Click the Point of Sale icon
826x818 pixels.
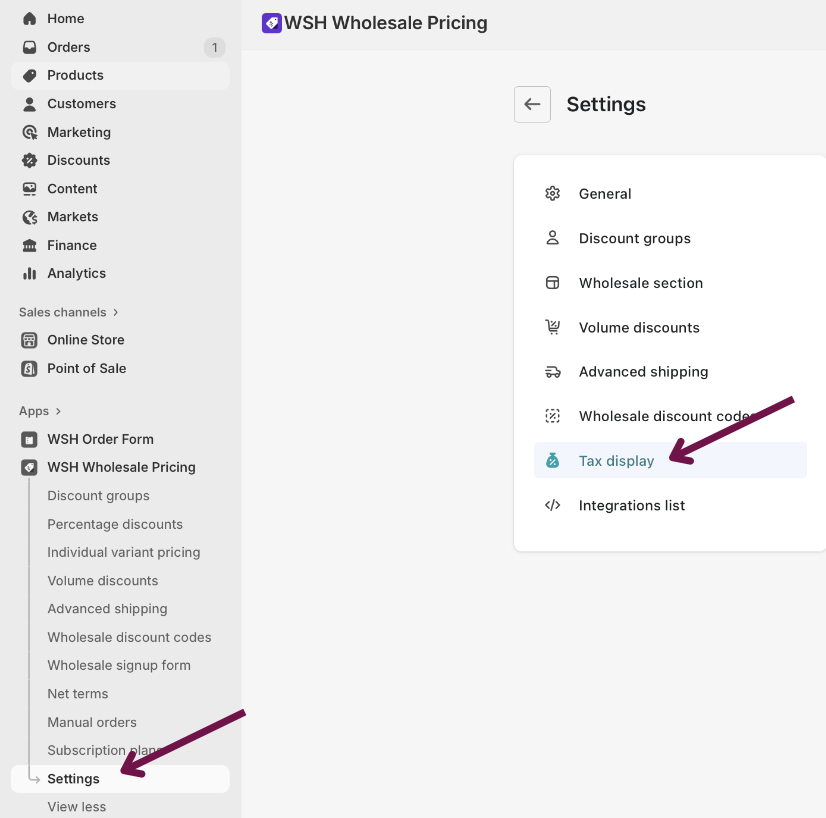(x=29, y=368)
